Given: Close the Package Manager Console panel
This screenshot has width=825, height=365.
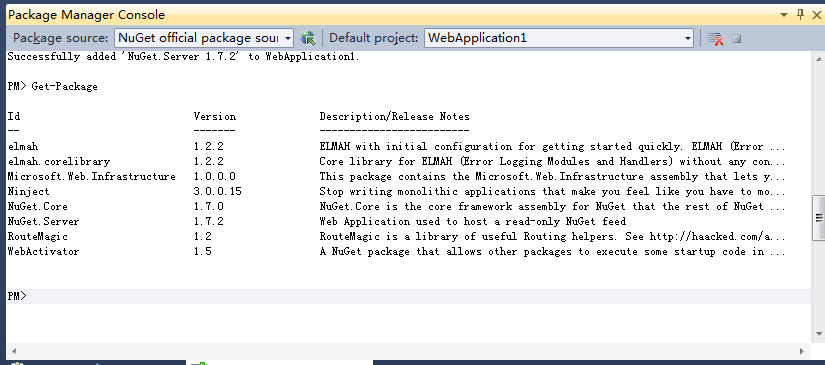Looking at the screenshot, I should pos(817,14).
